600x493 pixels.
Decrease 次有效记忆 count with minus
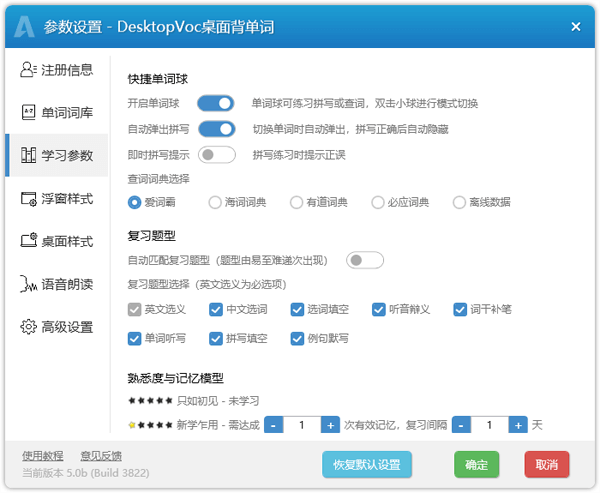click(x=274, y=425)
